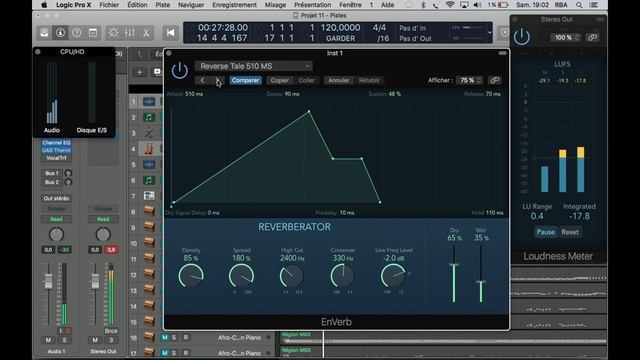Open the Smart Controls button

113,33
